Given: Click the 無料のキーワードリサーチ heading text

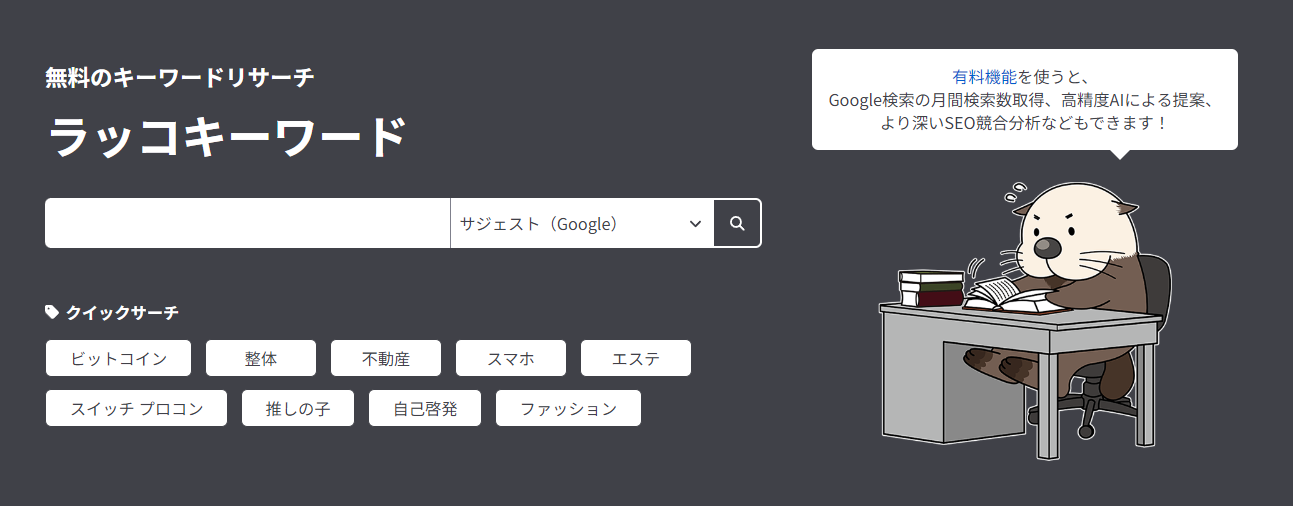Looking at the screenshot, I should 180,78.
